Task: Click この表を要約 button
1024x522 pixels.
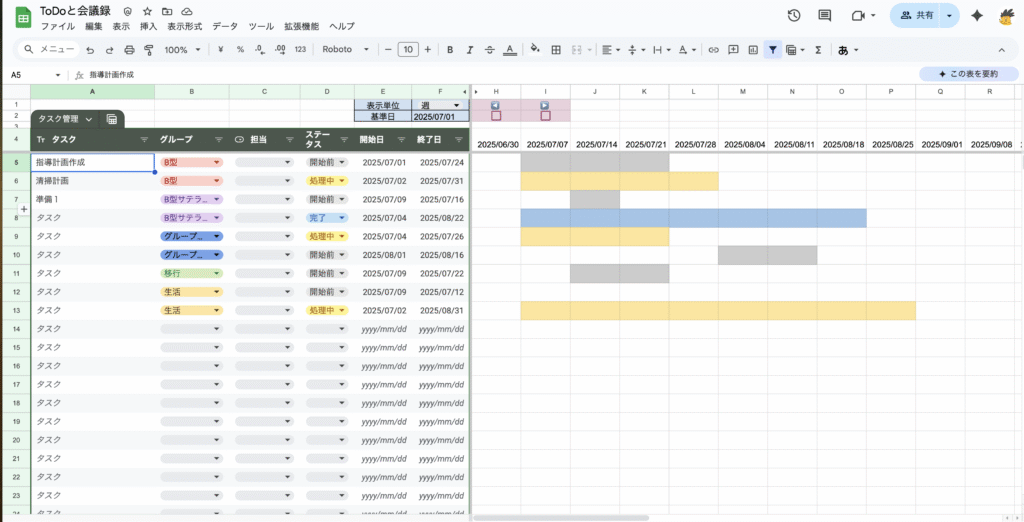Action: pyautogui.click(x=968, y=74)
